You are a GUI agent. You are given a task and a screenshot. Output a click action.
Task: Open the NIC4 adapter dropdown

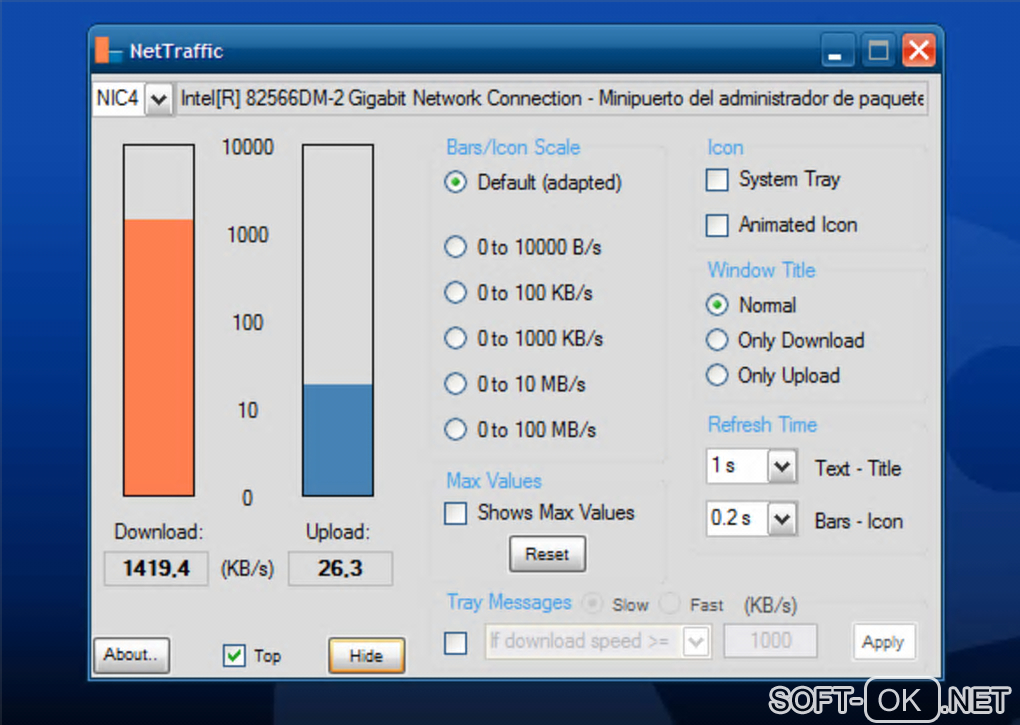coord(159,99)
